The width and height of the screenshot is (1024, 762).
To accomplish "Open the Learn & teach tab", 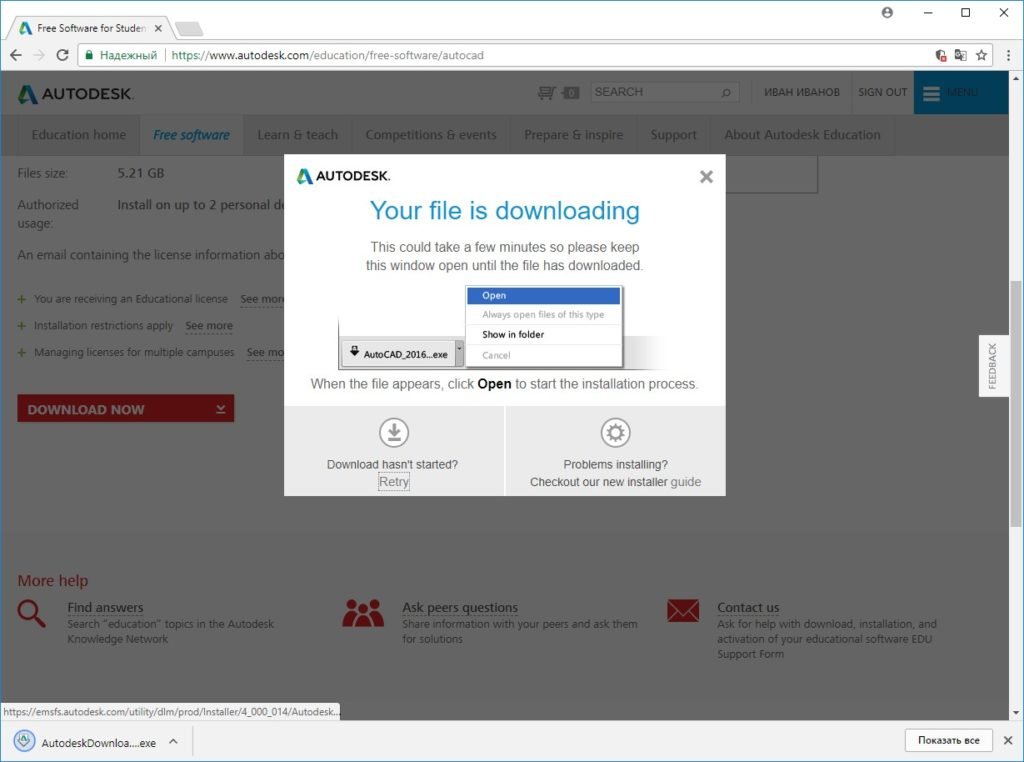I will click(x=298, y=135).
